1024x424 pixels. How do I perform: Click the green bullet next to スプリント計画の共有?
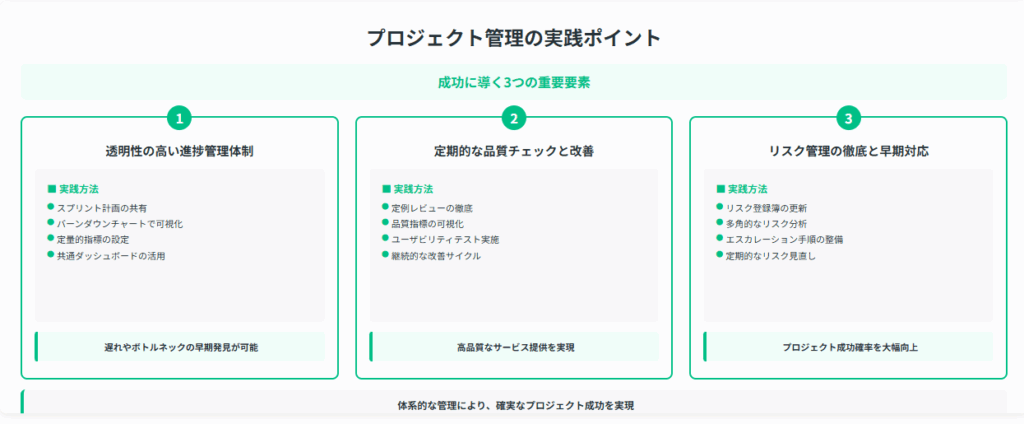pyautogui.click(x=50, y=206)
